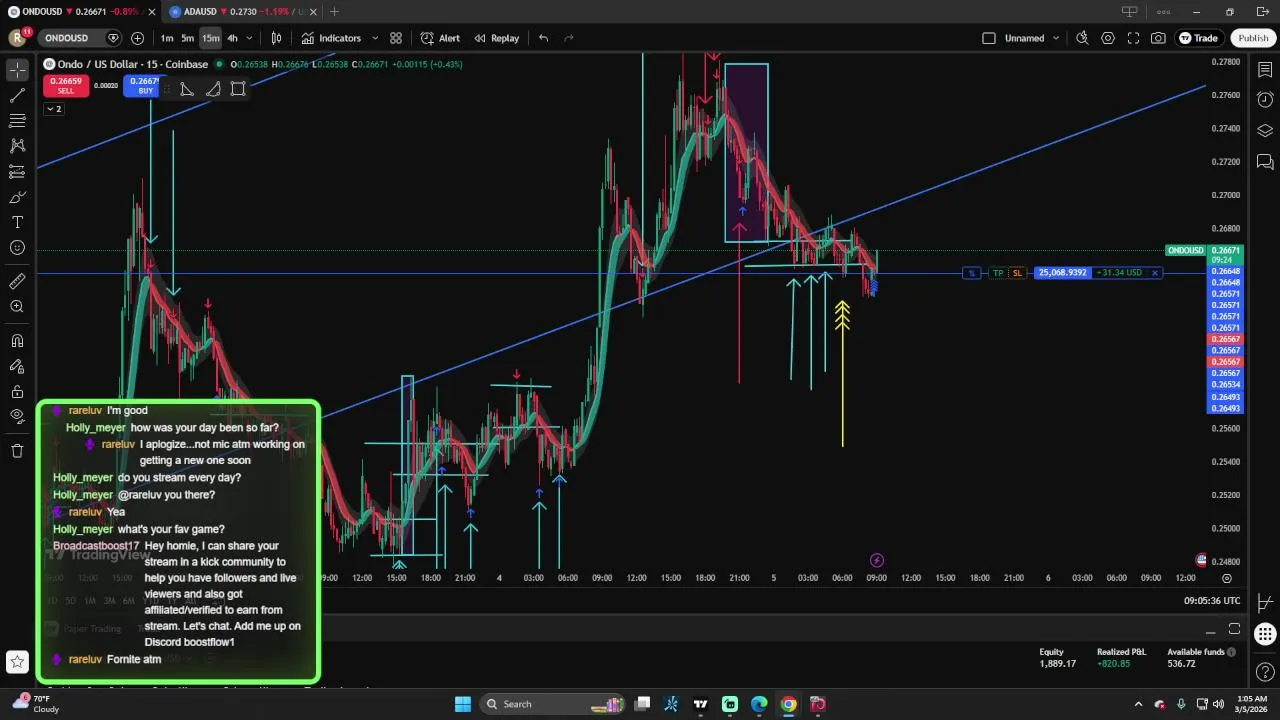The height and width of the screenshot is (720, 1280).
Task: Close the position using the x
Action: click(x=1155, y=273)
